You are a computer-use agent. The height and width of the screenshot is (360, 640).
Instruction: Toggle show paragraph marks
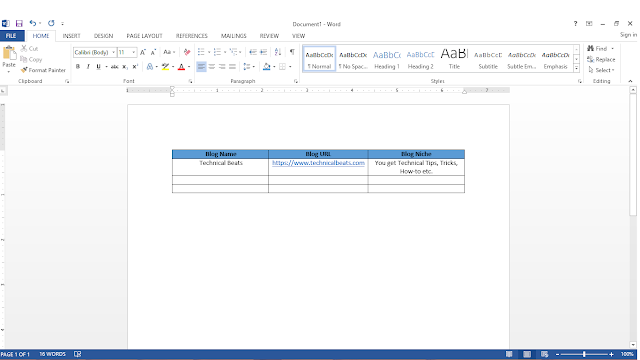(292, 52)
